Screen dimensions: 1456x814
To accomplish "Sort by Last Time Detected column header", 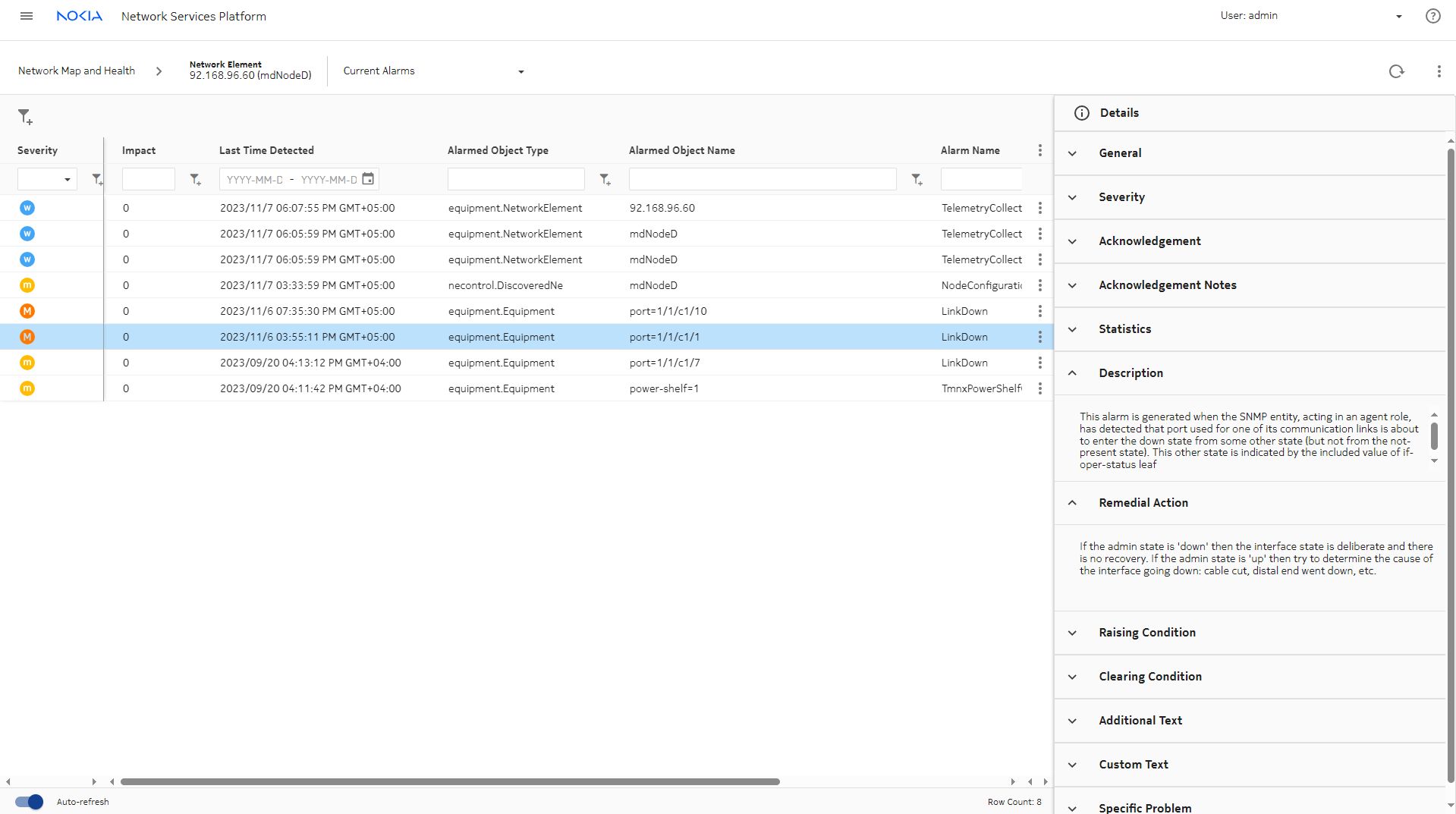I will coord(266,151).
